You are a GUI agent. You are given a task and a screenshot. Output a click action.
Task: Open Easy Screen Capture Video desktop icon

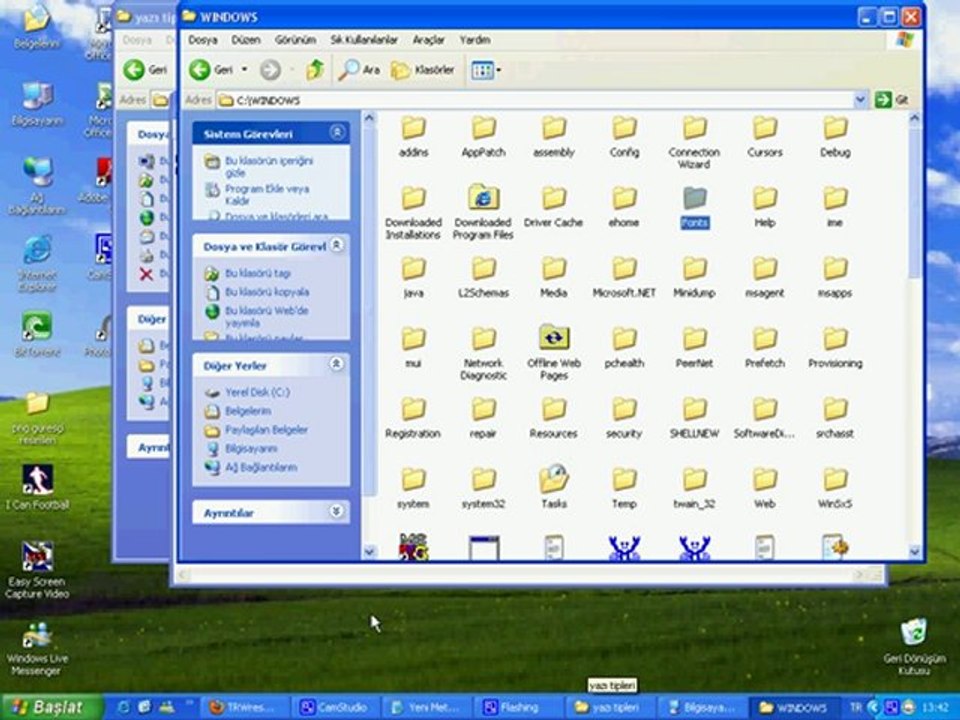[x=37, y=570]
